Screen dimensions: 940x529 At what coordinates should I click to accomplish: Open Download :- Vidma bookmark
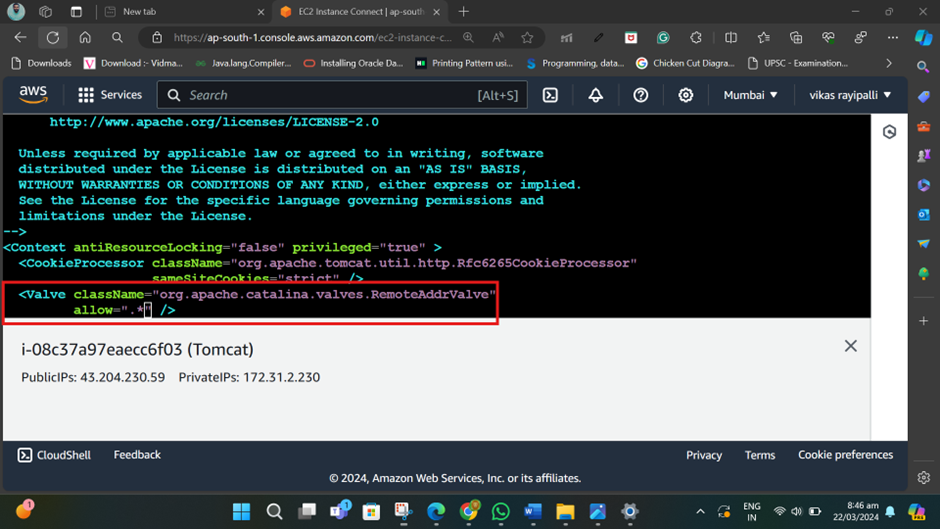[133, 63]
